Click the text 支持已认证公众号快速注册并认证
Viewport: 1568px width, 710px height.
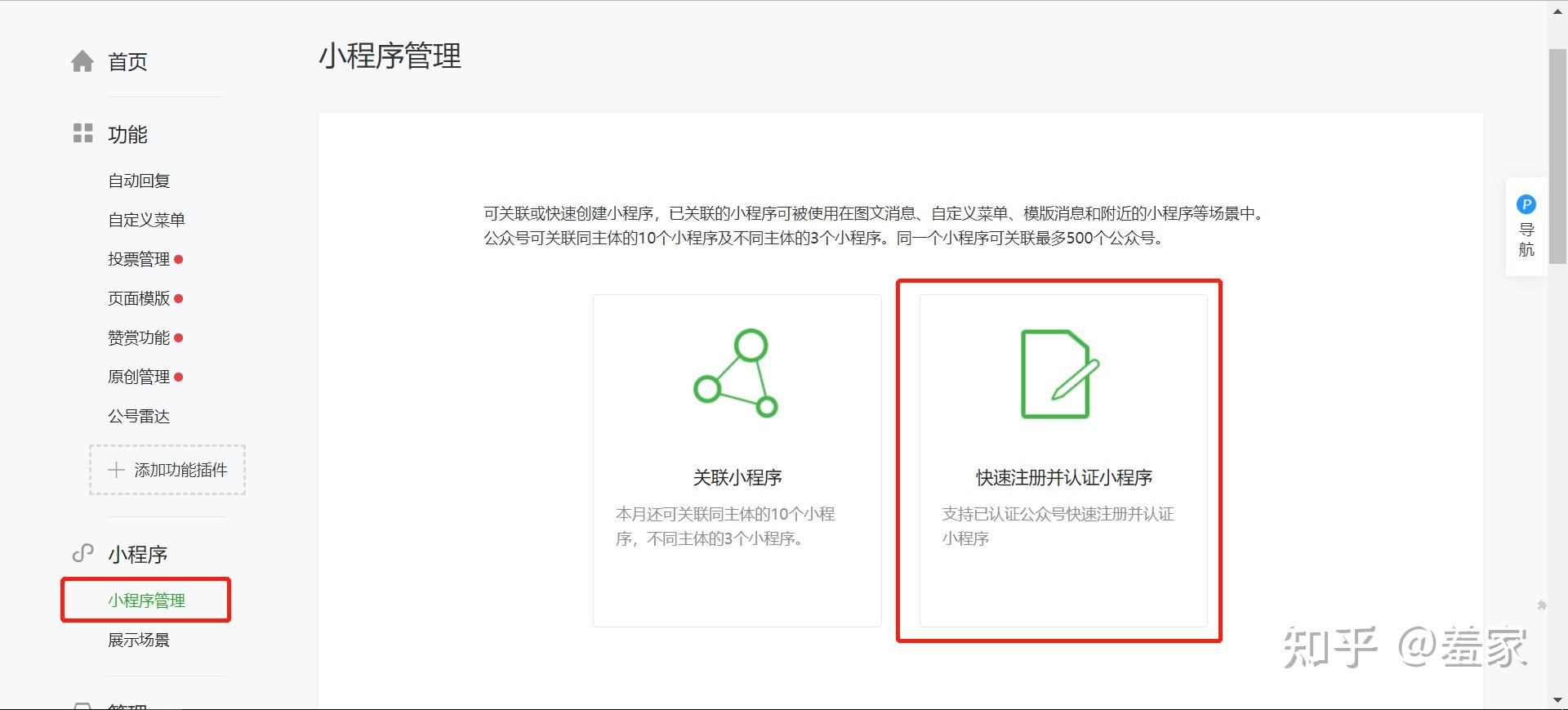tap(1058, 514)
